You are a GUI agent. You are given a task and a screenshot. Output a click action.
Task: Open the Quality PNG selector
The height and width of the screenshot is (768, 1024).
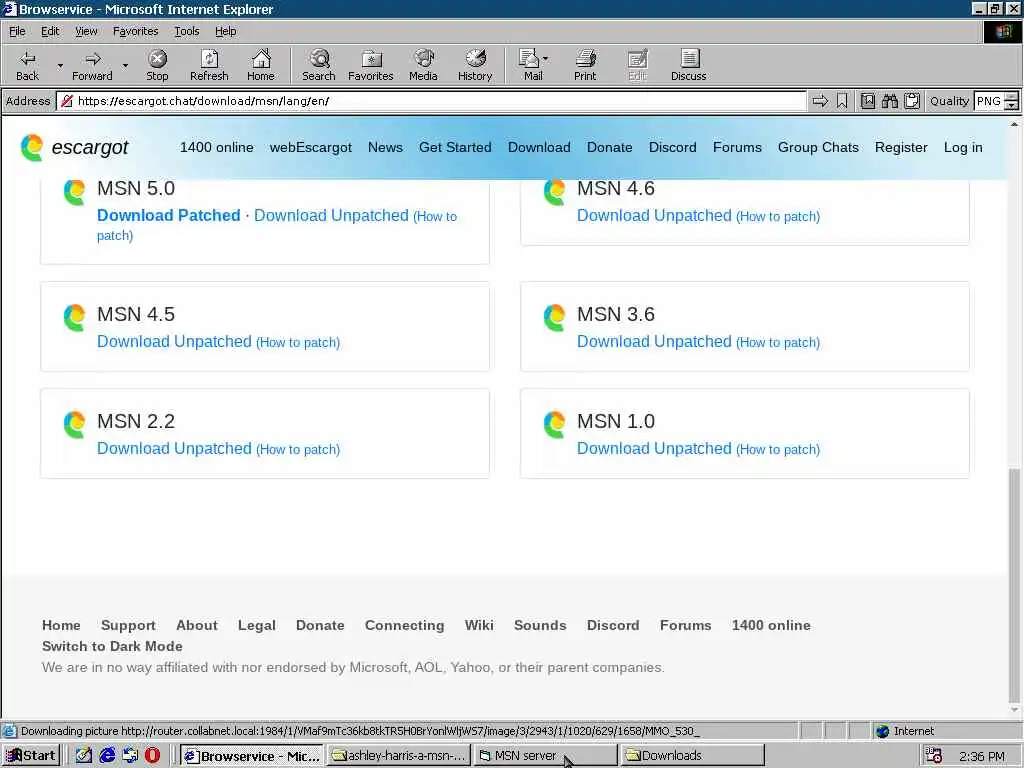point(996,101)
